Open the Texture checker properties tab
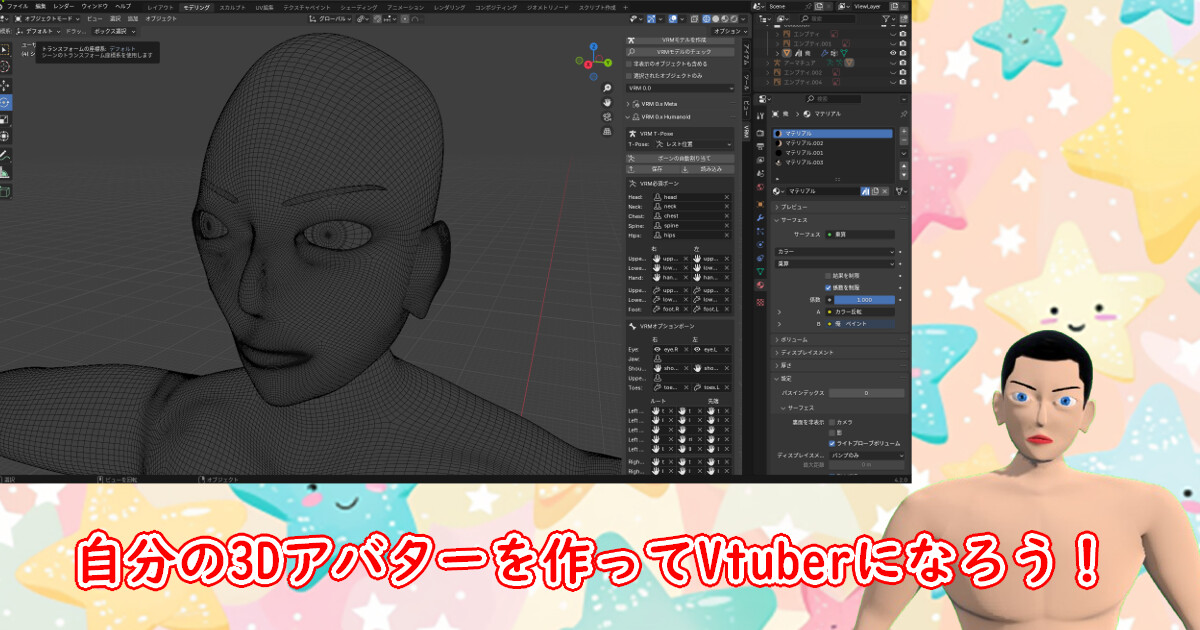 pyautogui.click(x=760, y=302)
